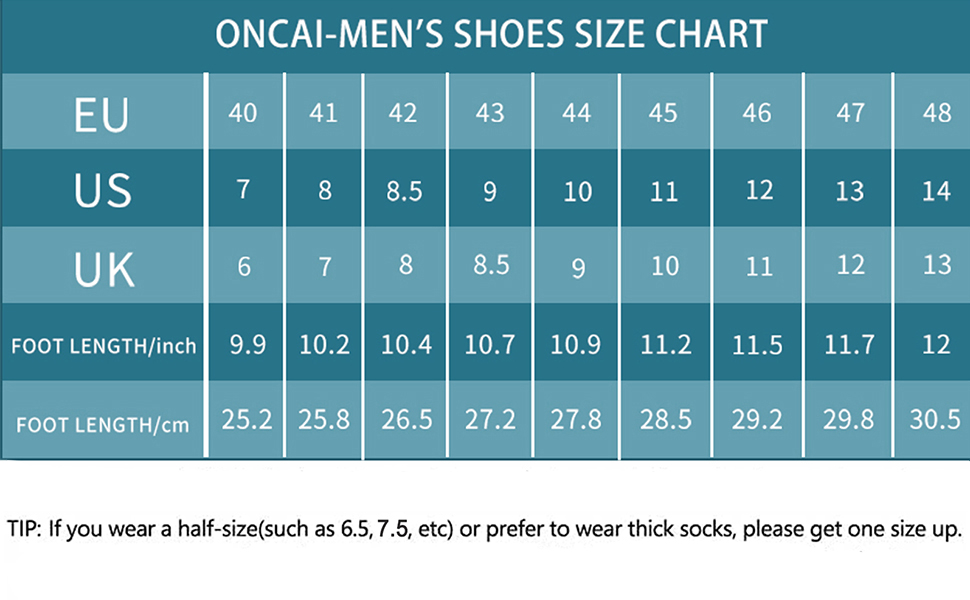970x600 pixels.
Task: Click the UK row header label
Action: (x=103, y=267)
